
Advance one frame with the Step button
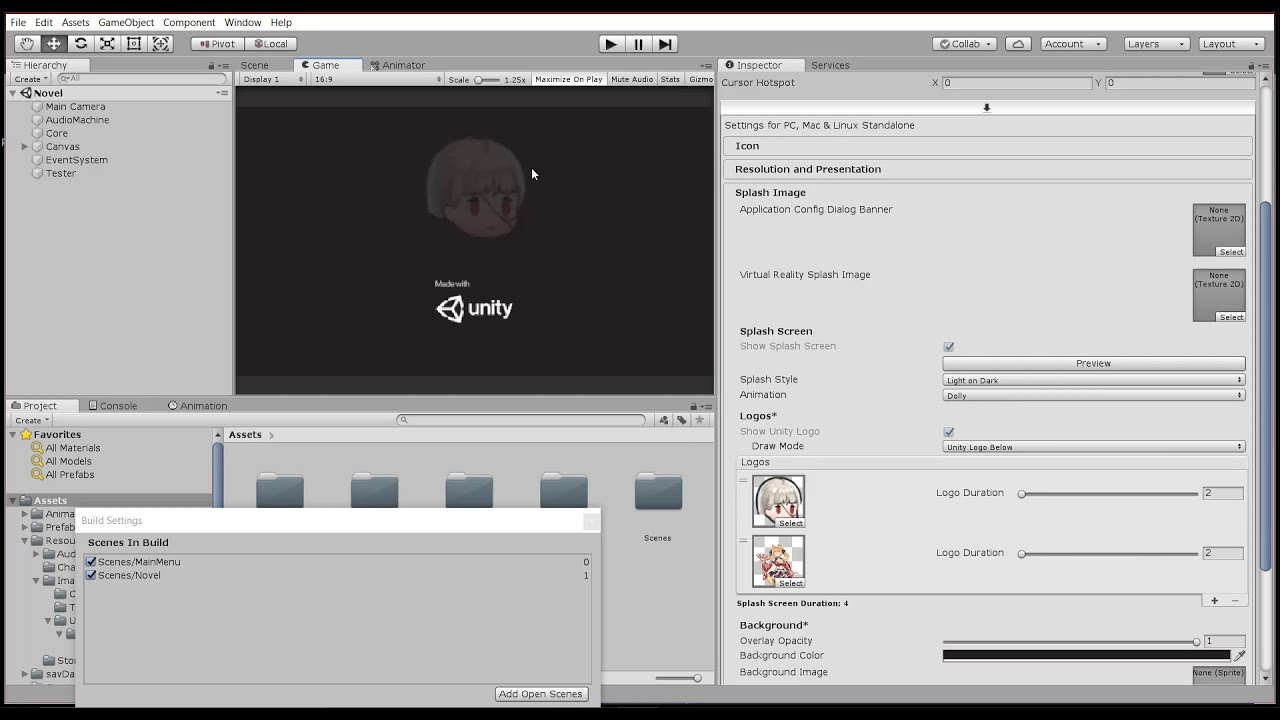[665, 44]
